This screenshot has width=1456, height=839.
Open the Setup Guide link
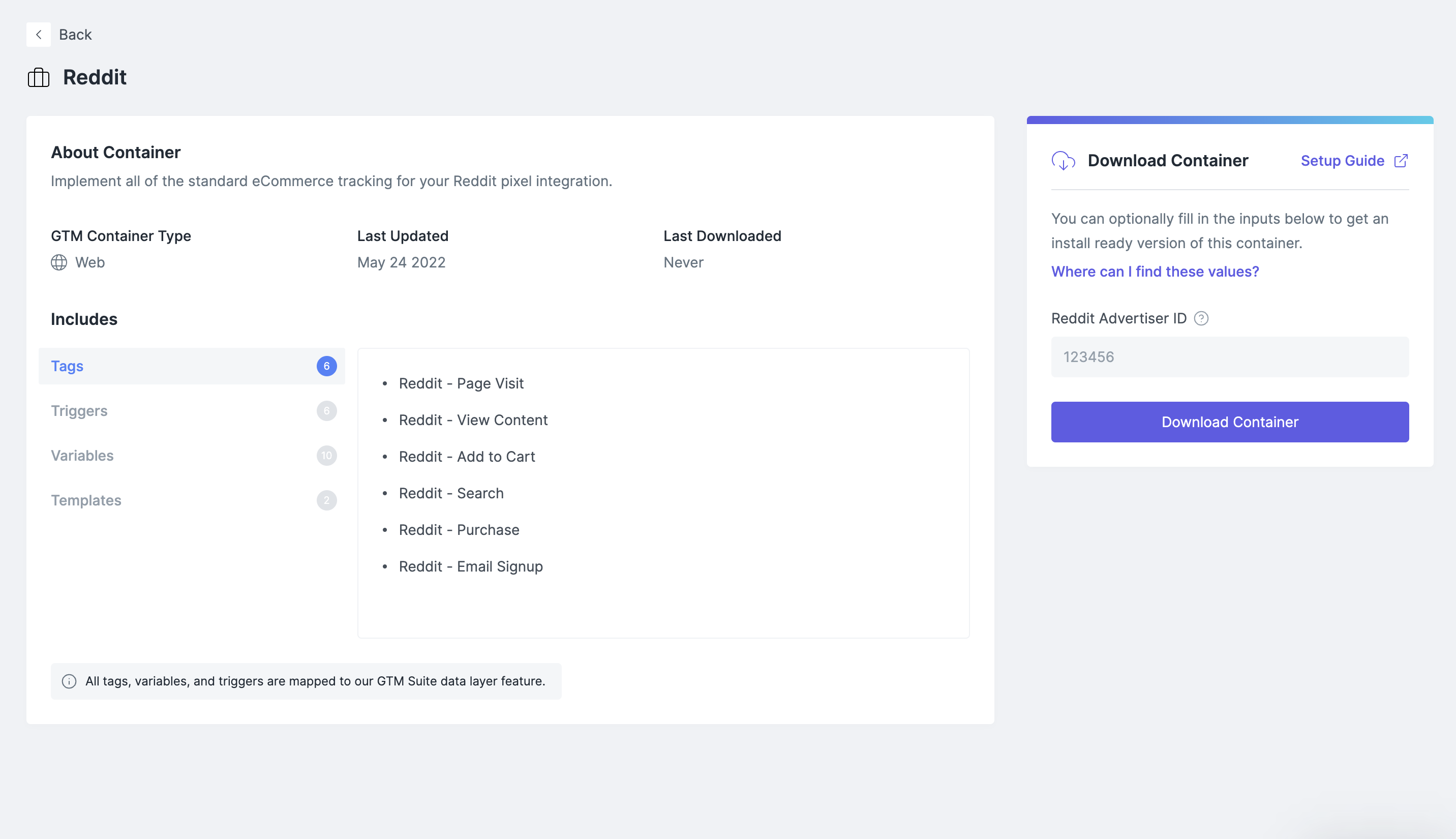[x=1343, y=161]
